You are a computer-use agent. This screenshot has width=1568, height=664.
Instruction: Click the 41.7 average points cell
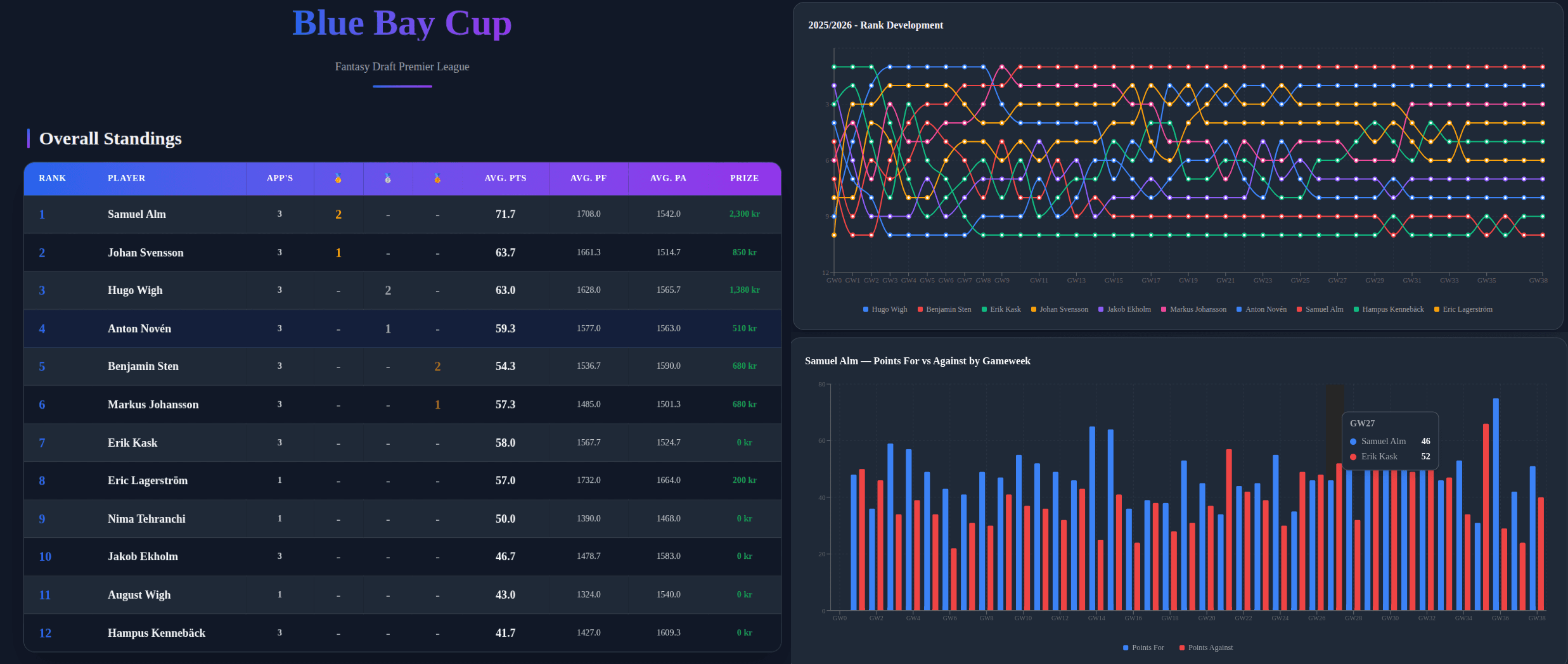[x=506, y=632]
